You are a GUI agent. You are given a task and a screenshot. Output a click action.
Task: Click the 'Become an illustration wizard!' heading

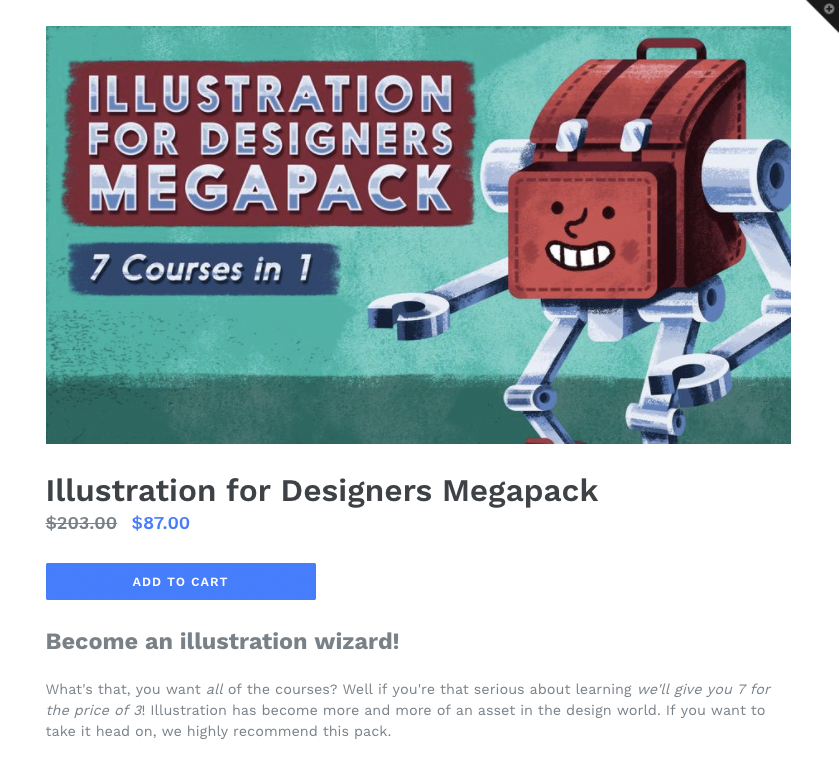coord(223,641)
